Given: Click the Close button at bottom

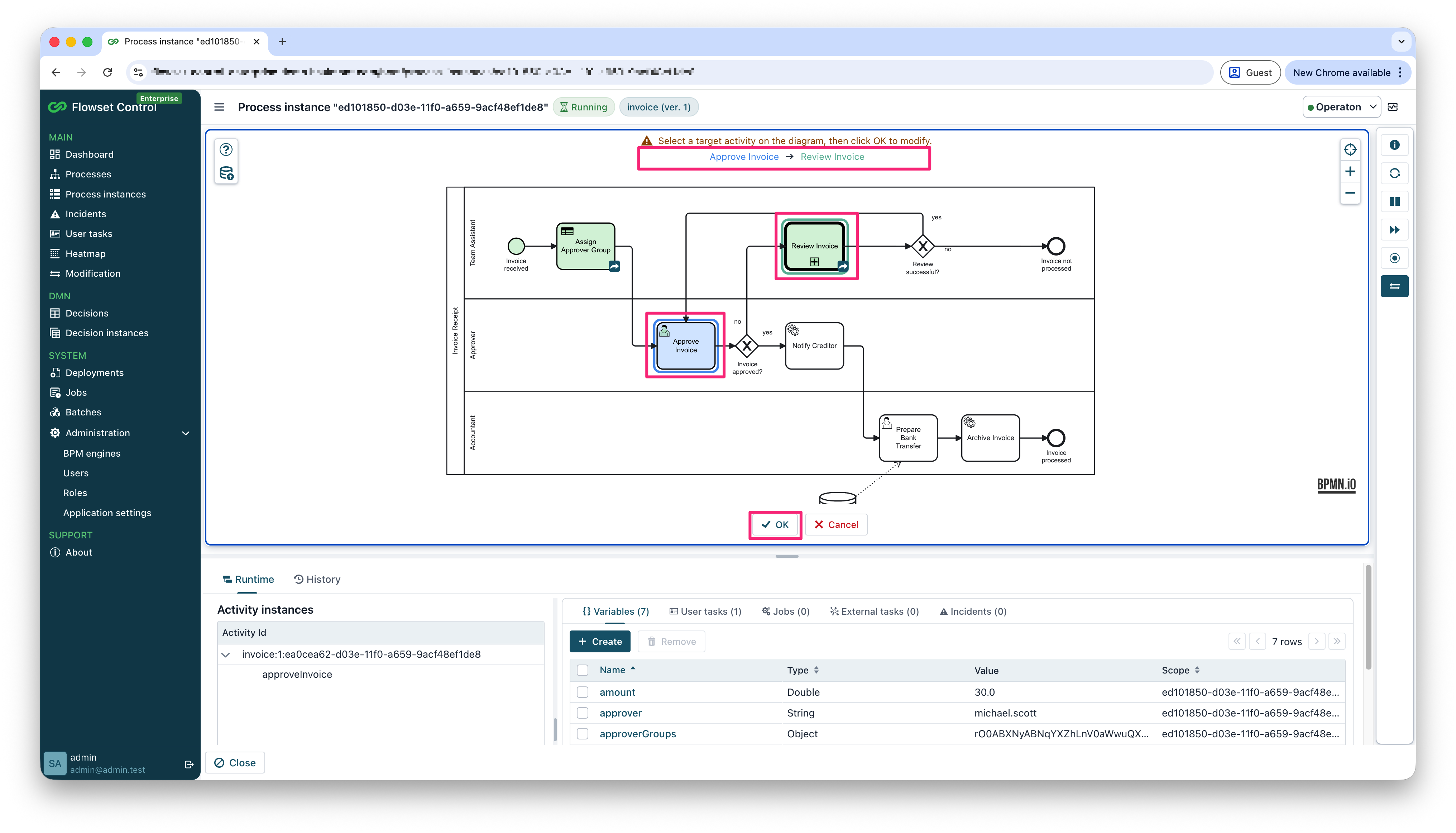Looking at the screenshot, I should pyautogui.click(x=235, y=763).
